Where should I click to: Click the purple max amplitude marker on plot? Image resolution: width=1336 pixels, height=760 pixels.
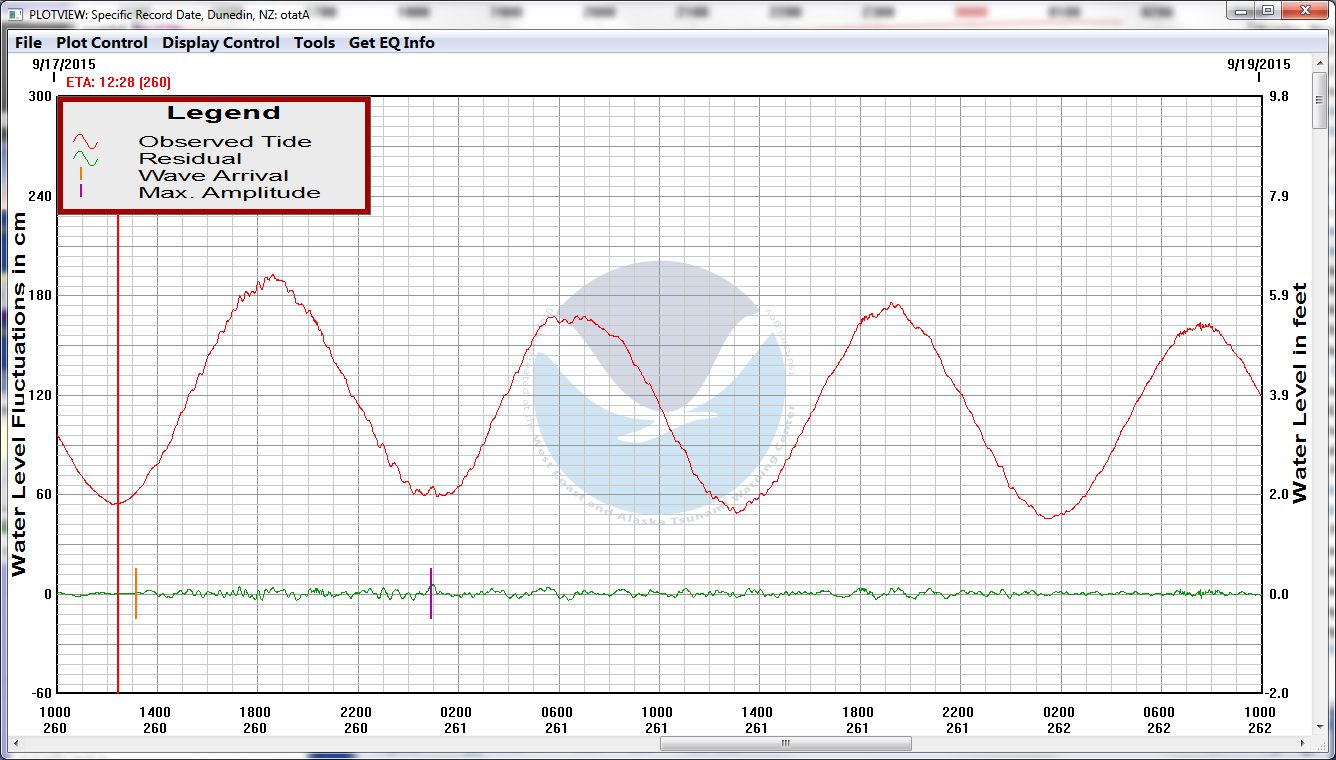tap(431, 593)
